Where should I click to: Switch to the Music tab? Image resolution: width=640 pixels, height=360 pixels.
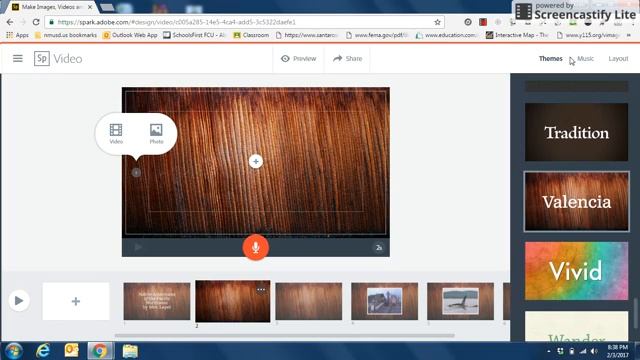coord(585,58)
